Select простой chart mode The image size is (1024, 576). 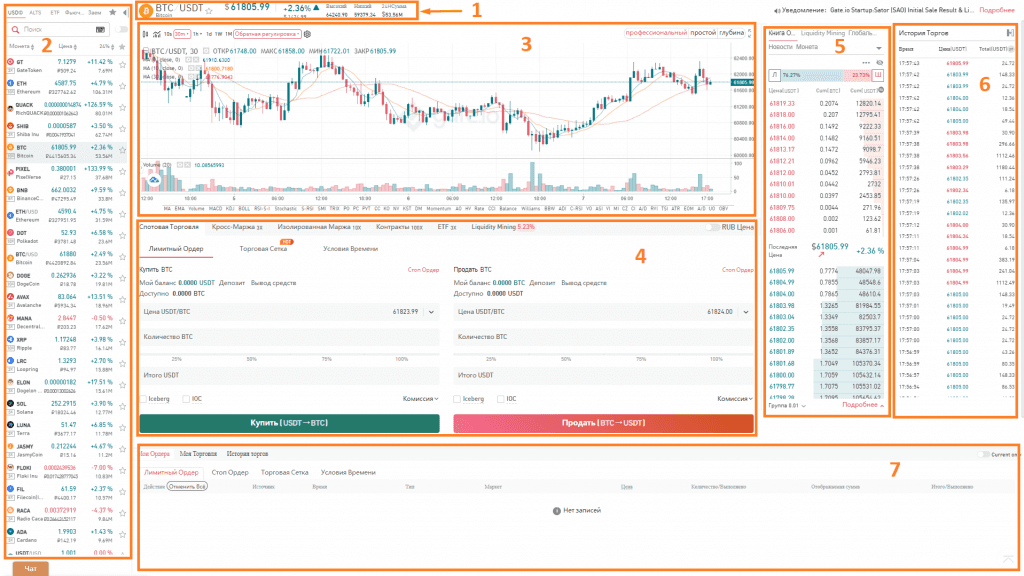(703, 33)
